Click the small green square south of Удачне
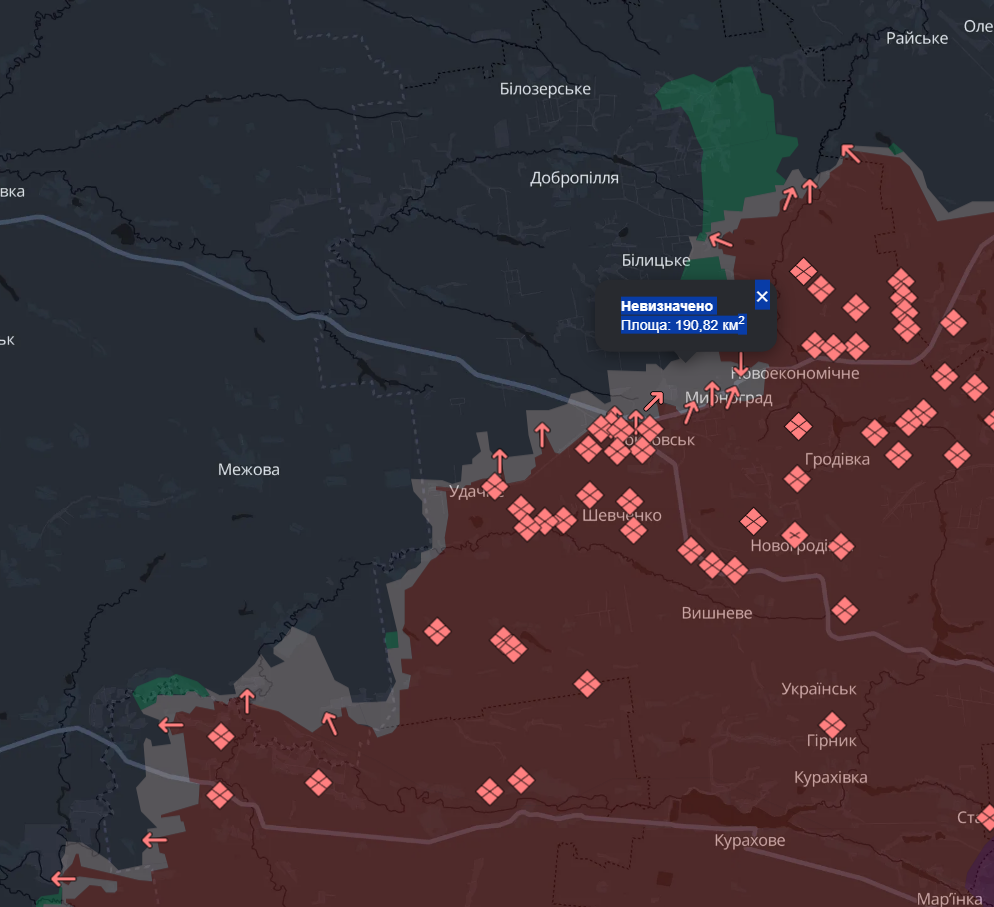The image size is (994, 907). pyautogui.click(x=392, y=640)
